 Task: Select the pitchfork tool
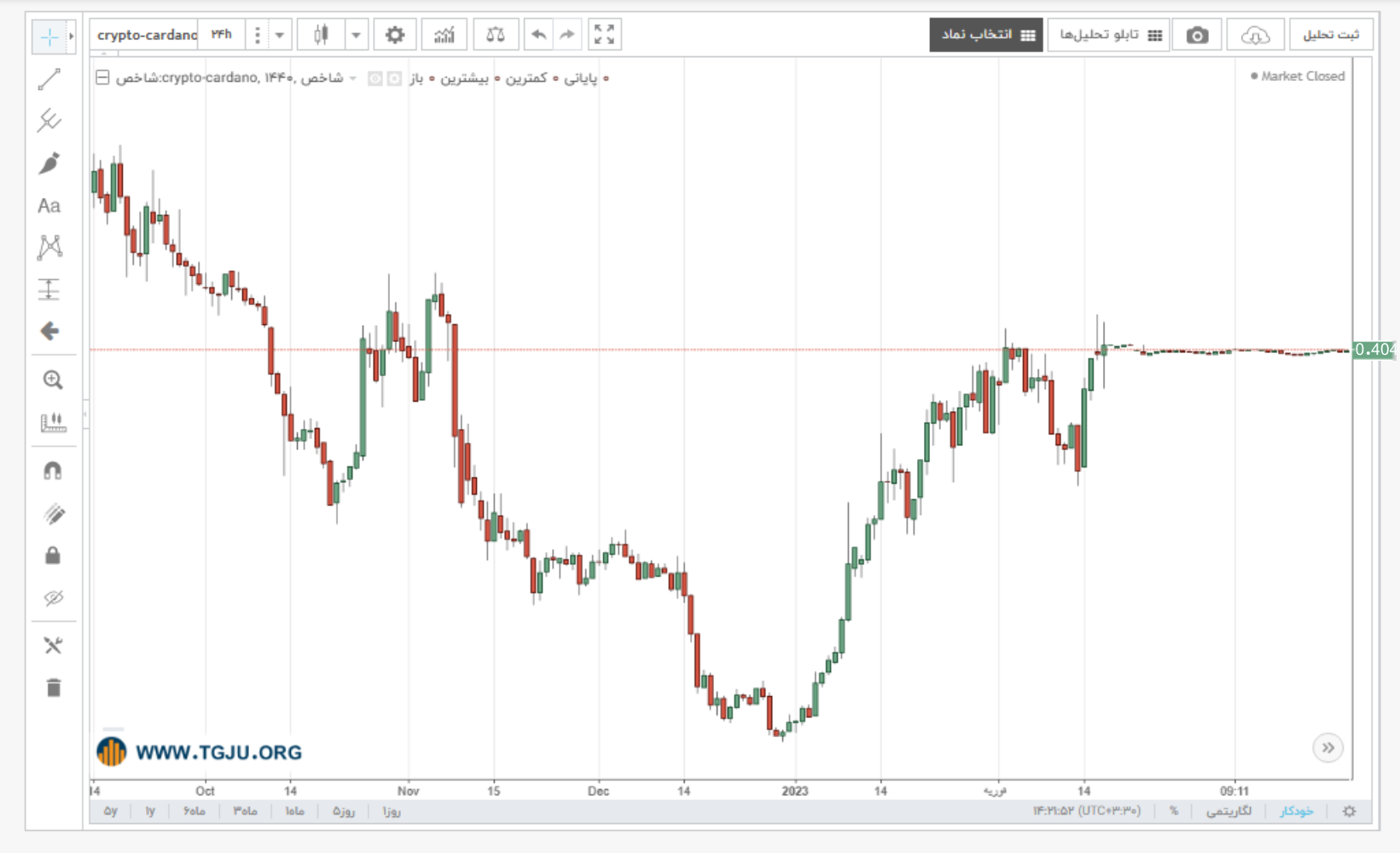coord(49,121)
